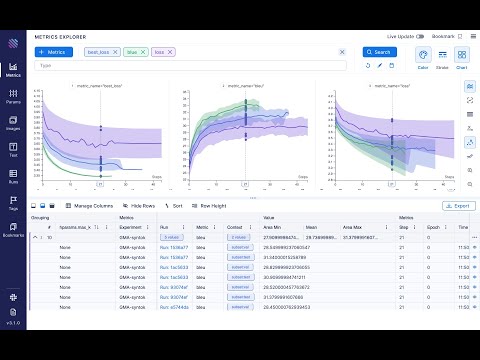
Task: Open the Slack community icon in the sidebar
Action: [x=13, y=297]
